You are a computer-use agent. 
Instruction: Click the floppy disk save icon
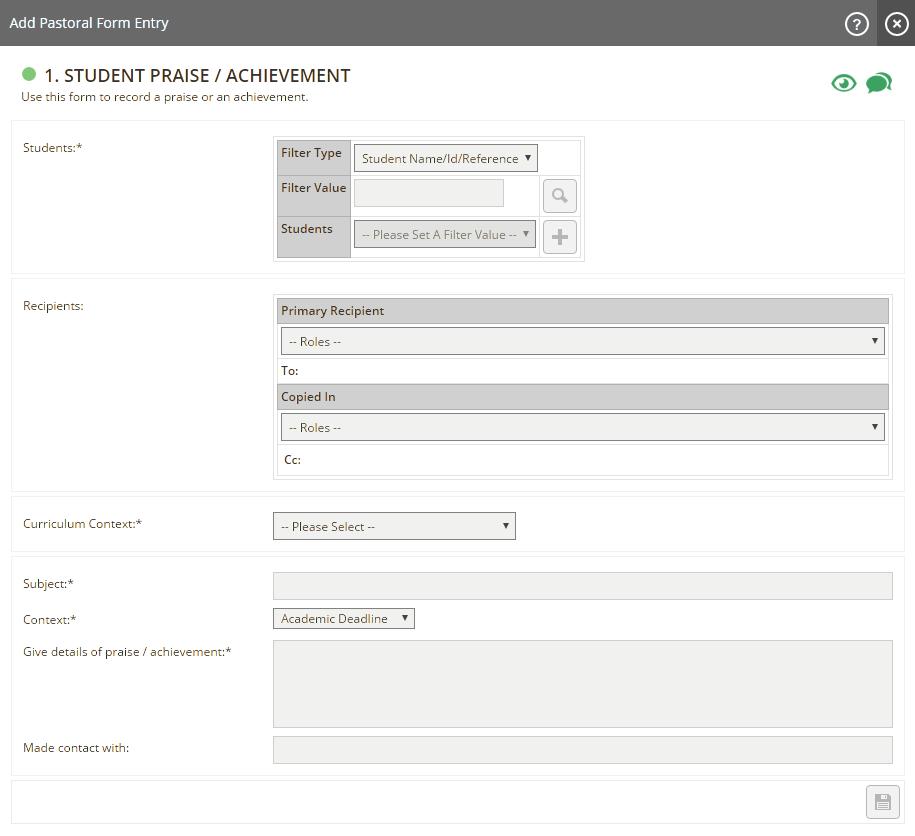882,802
